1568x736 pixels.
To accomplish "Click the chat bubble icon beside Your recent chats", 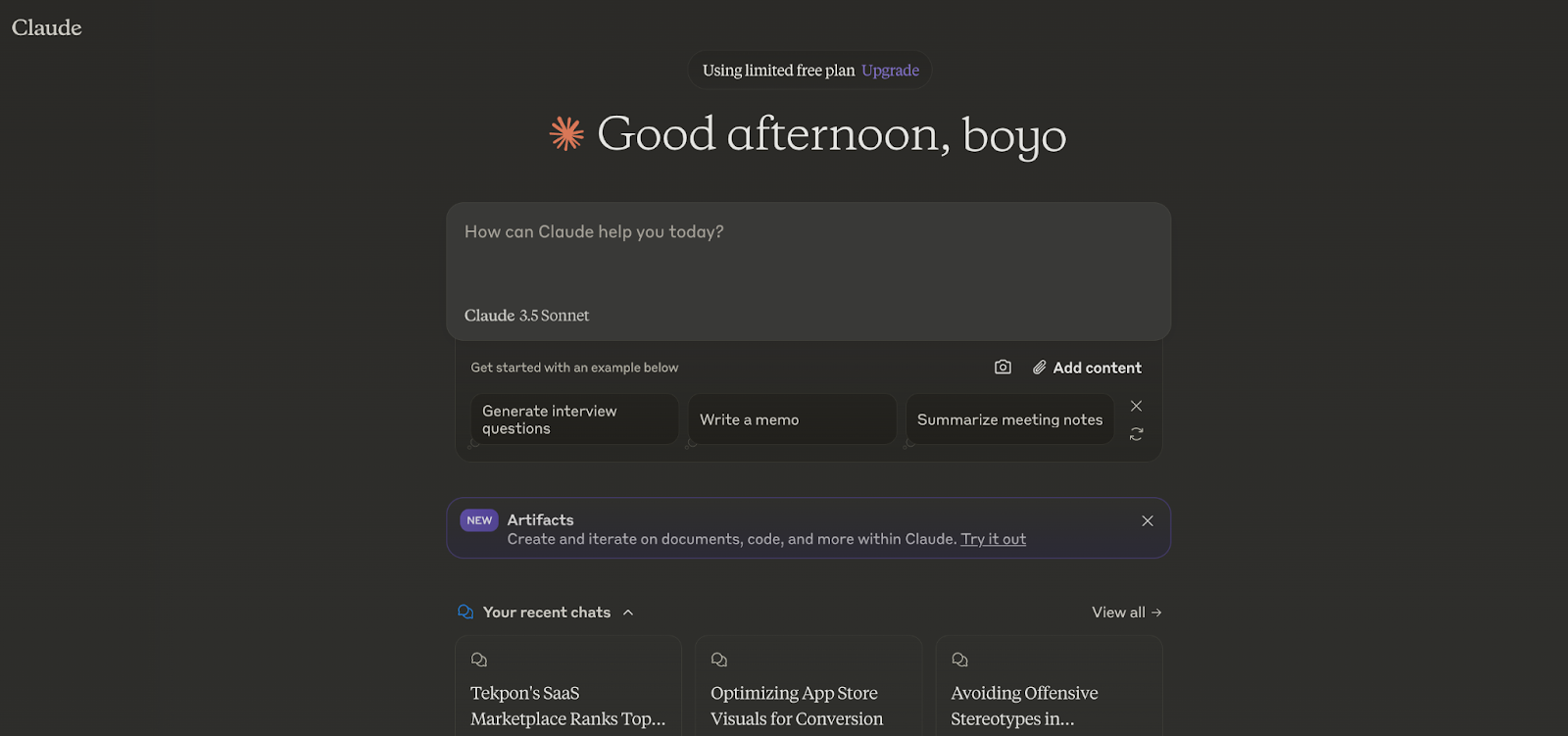I will click(x=465, y=613).
